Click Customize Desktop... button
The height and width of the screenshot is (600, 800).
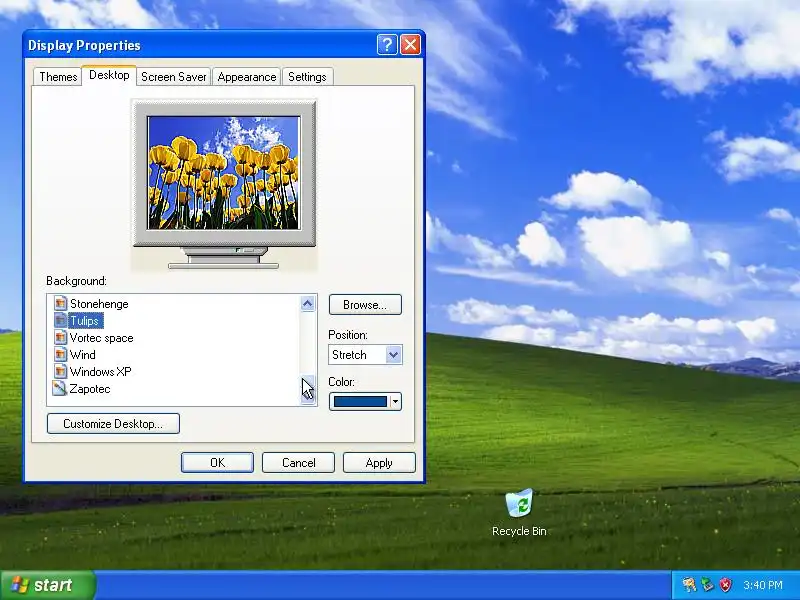pos(113,423)
